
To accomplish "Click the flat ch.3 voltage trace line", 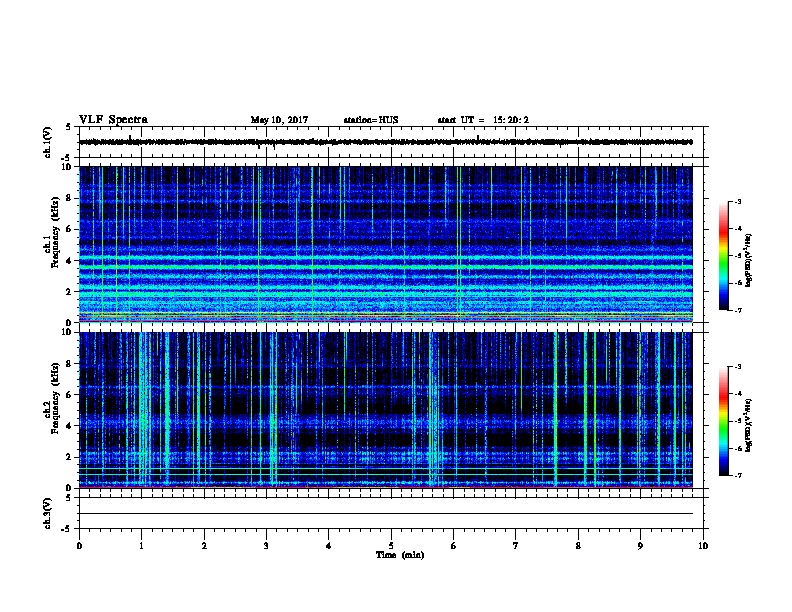I will pos(386,514).
